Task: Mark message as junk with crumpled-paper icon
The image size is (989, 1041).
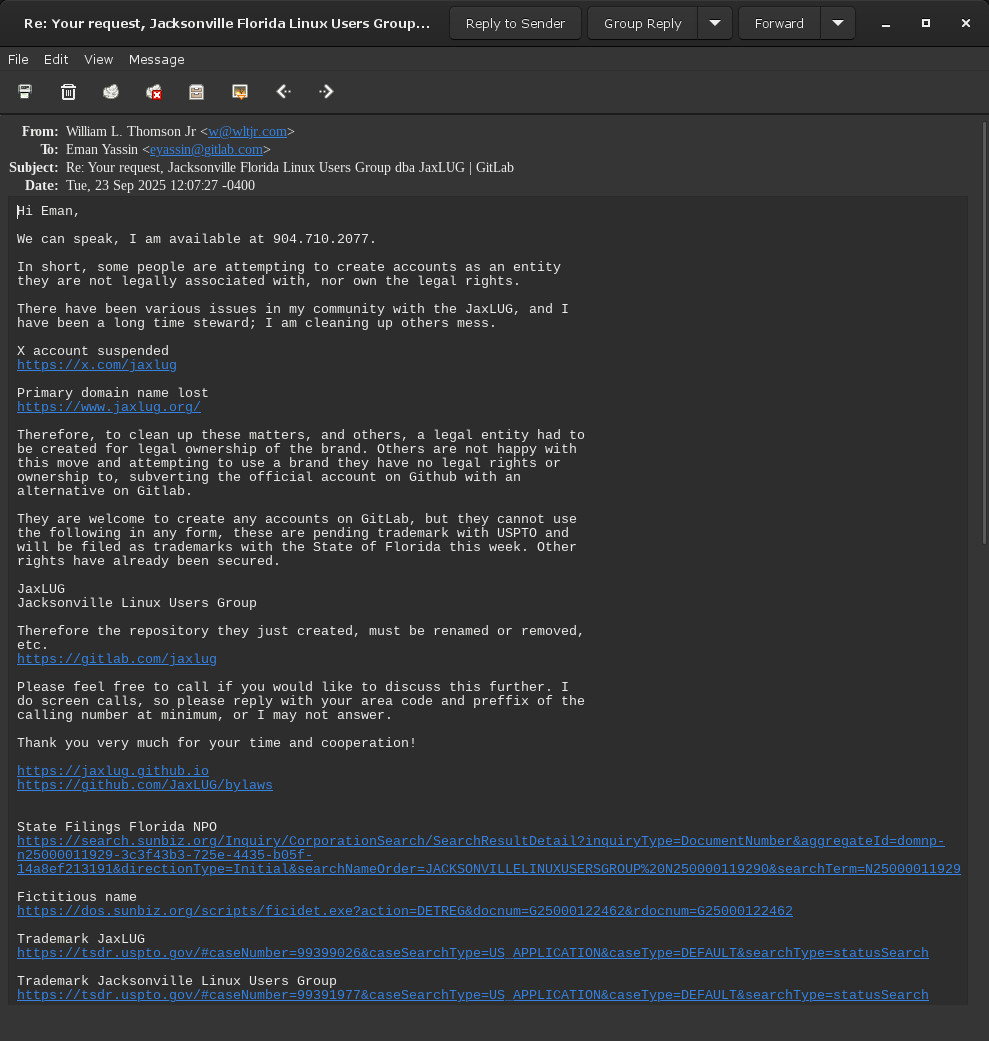Action: 111,92
